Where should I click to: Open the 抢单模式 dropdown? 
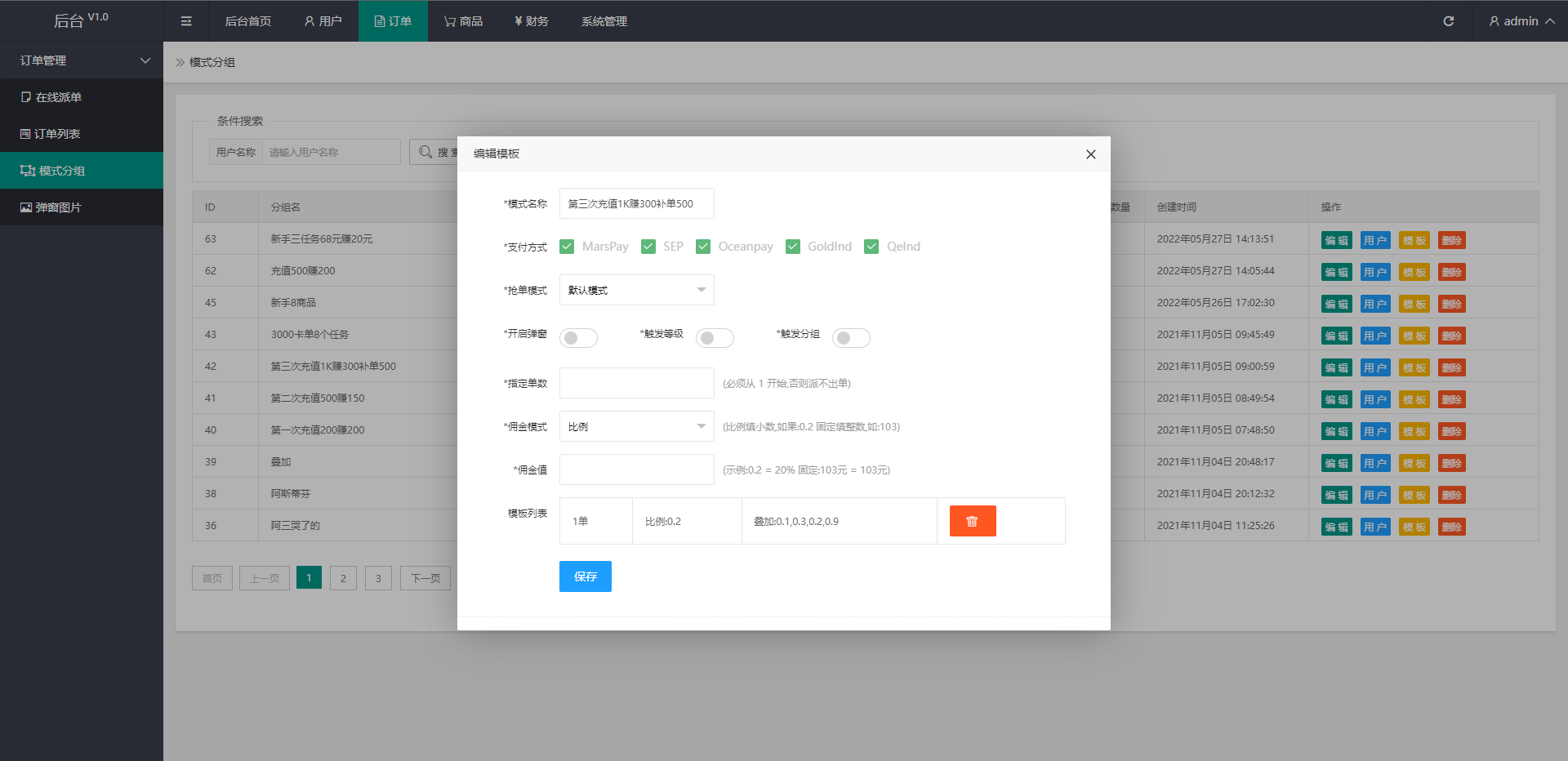pyautogui.click(x=636, y=290)
